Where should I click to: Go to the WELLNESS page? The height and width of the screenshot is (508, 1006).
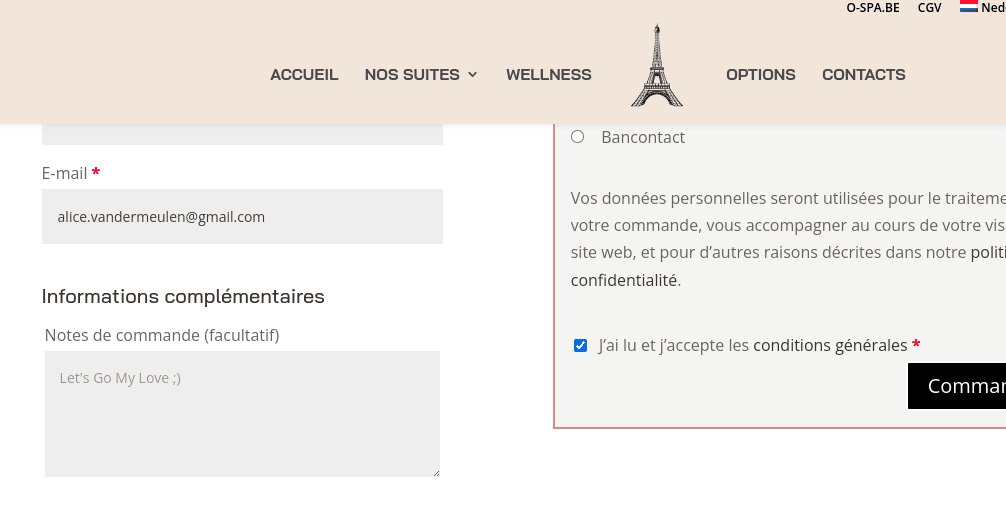coord(549,74)
